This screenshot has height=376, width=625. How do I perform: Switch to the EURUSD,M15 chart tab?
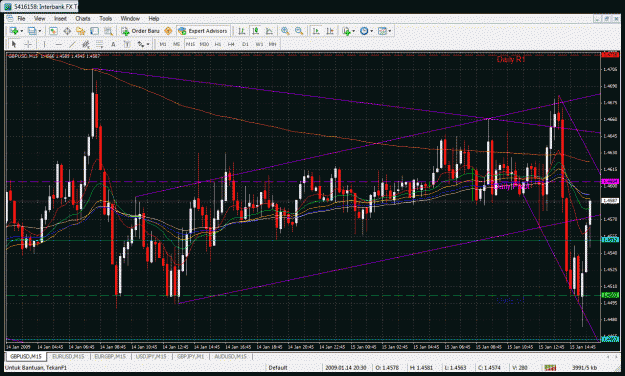68,356
